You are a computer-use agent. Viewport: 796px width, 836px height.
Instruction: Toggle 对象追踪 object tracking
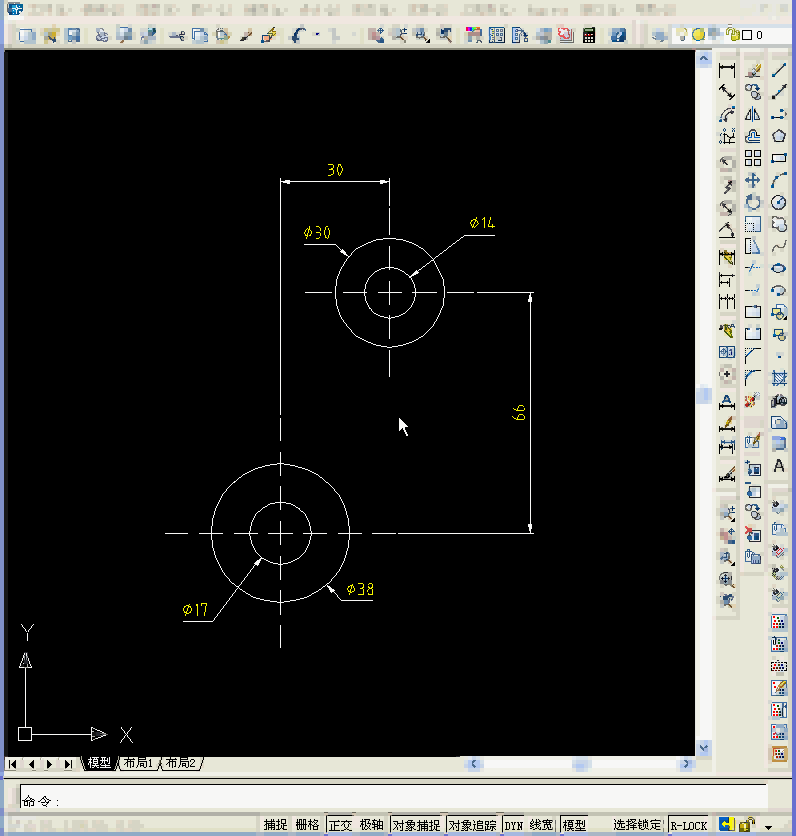[x=472, y=825]
